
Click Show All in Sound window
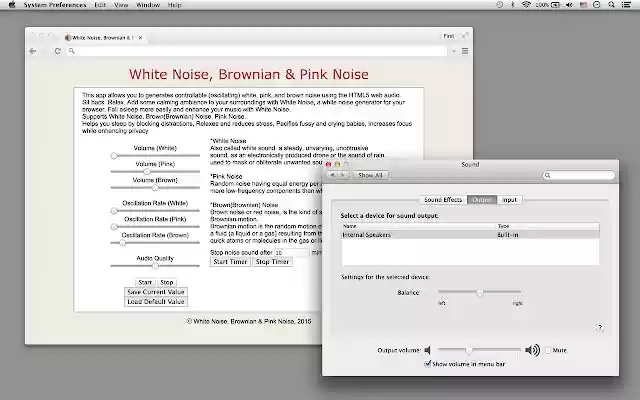(x=370, y=175)
